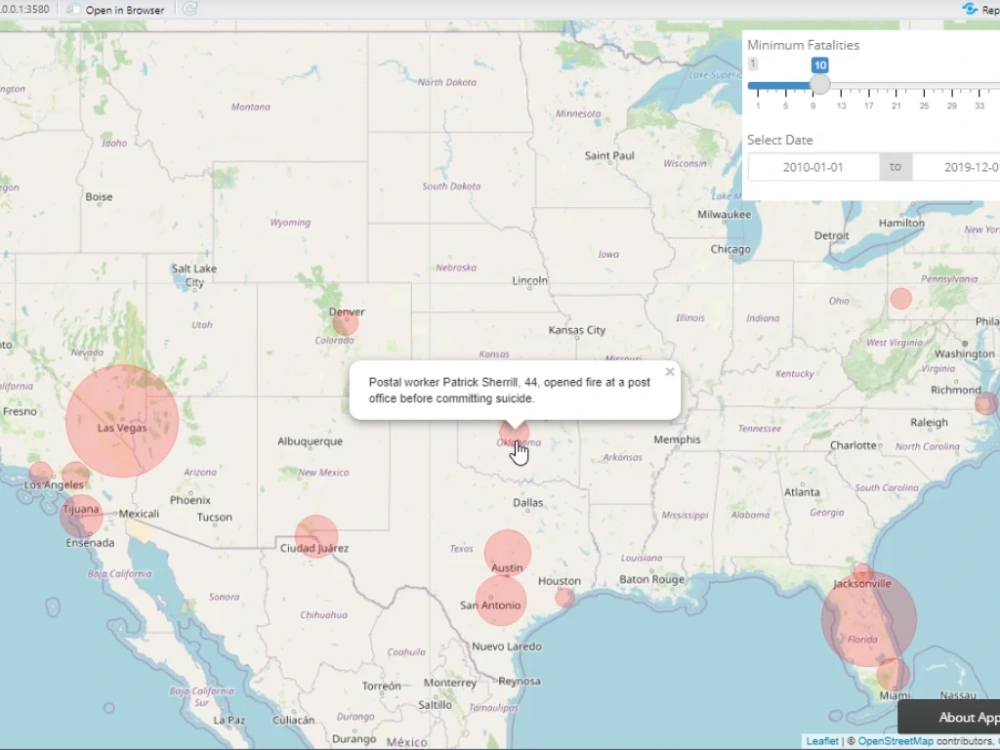Click the circle marker east of Richmond
This screenshot has height=750, width=1000.
click(986, 404)
